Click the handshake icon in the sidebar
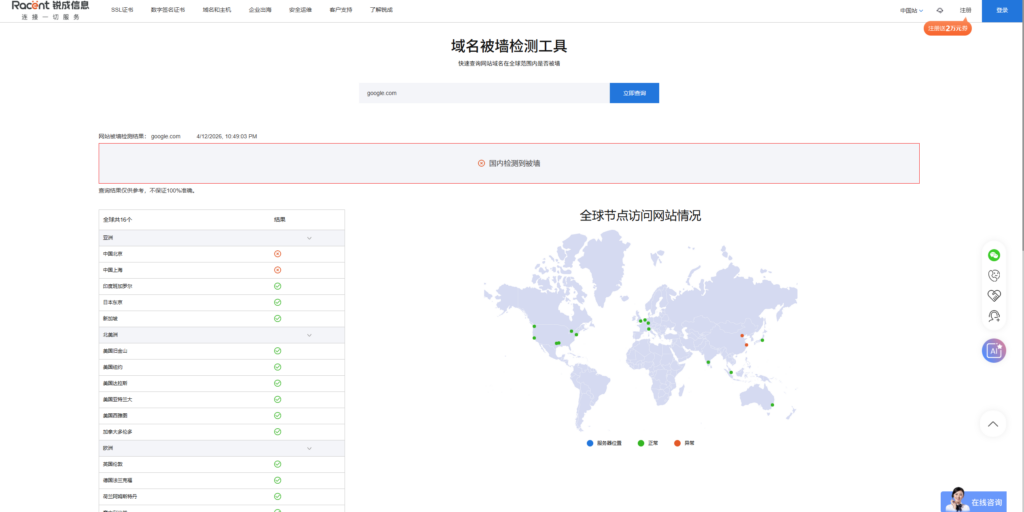Viewport: 1024px width, 512px height. pyautogui.click(x=993, y=295)
